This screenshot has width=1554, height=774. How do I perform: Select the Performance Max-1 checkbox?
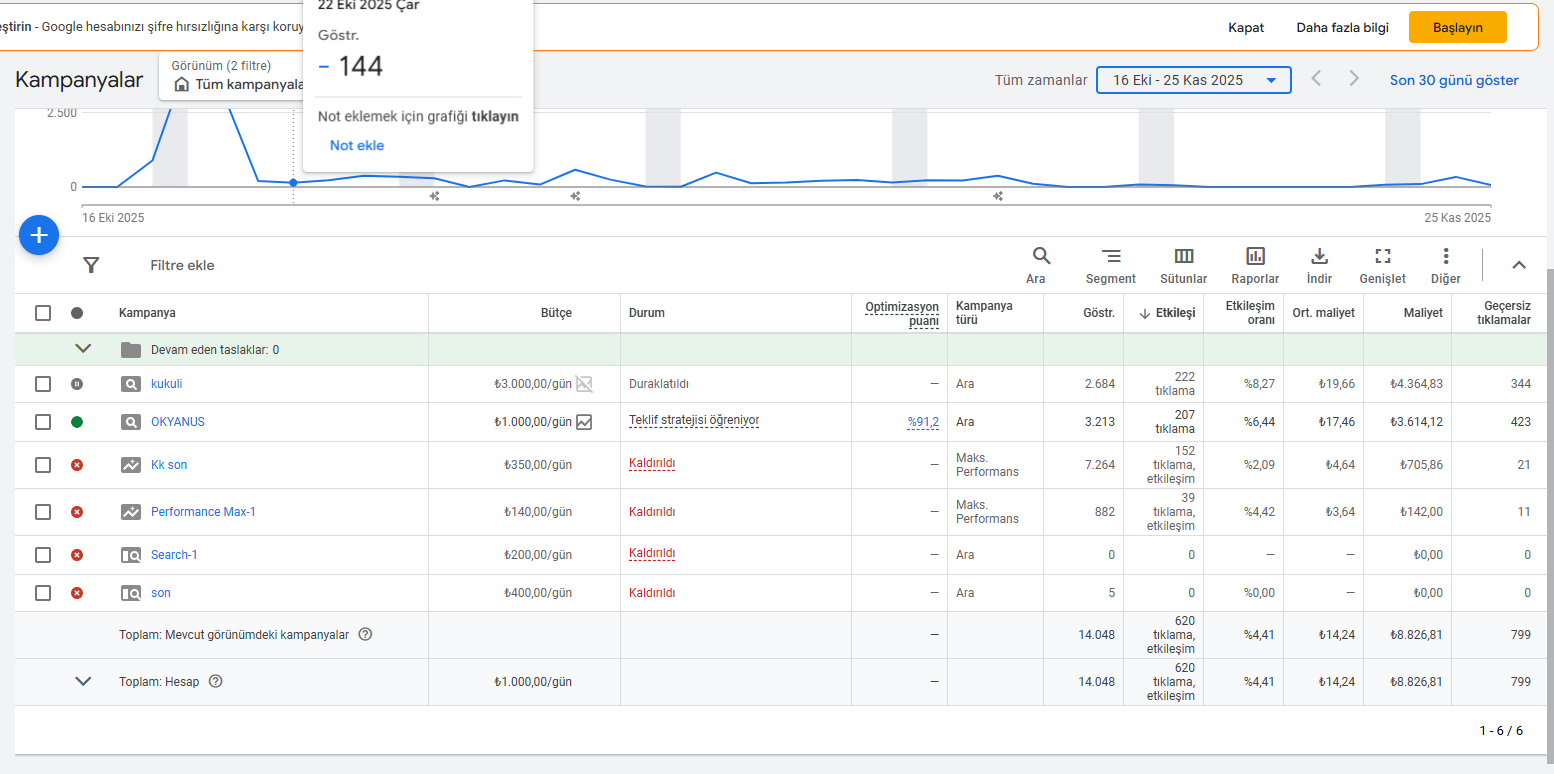[x=43, y=512]
